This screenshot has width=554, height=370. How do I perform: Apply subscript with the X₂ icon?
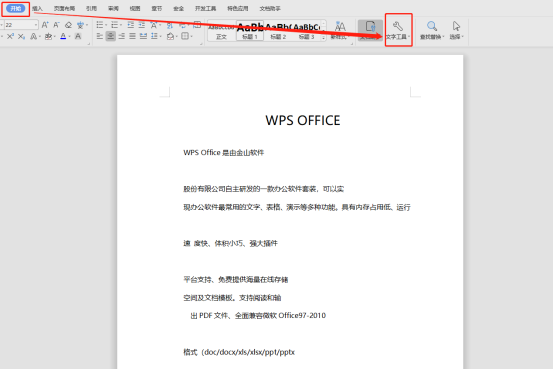pyautogui.click(x=21, y=36)
